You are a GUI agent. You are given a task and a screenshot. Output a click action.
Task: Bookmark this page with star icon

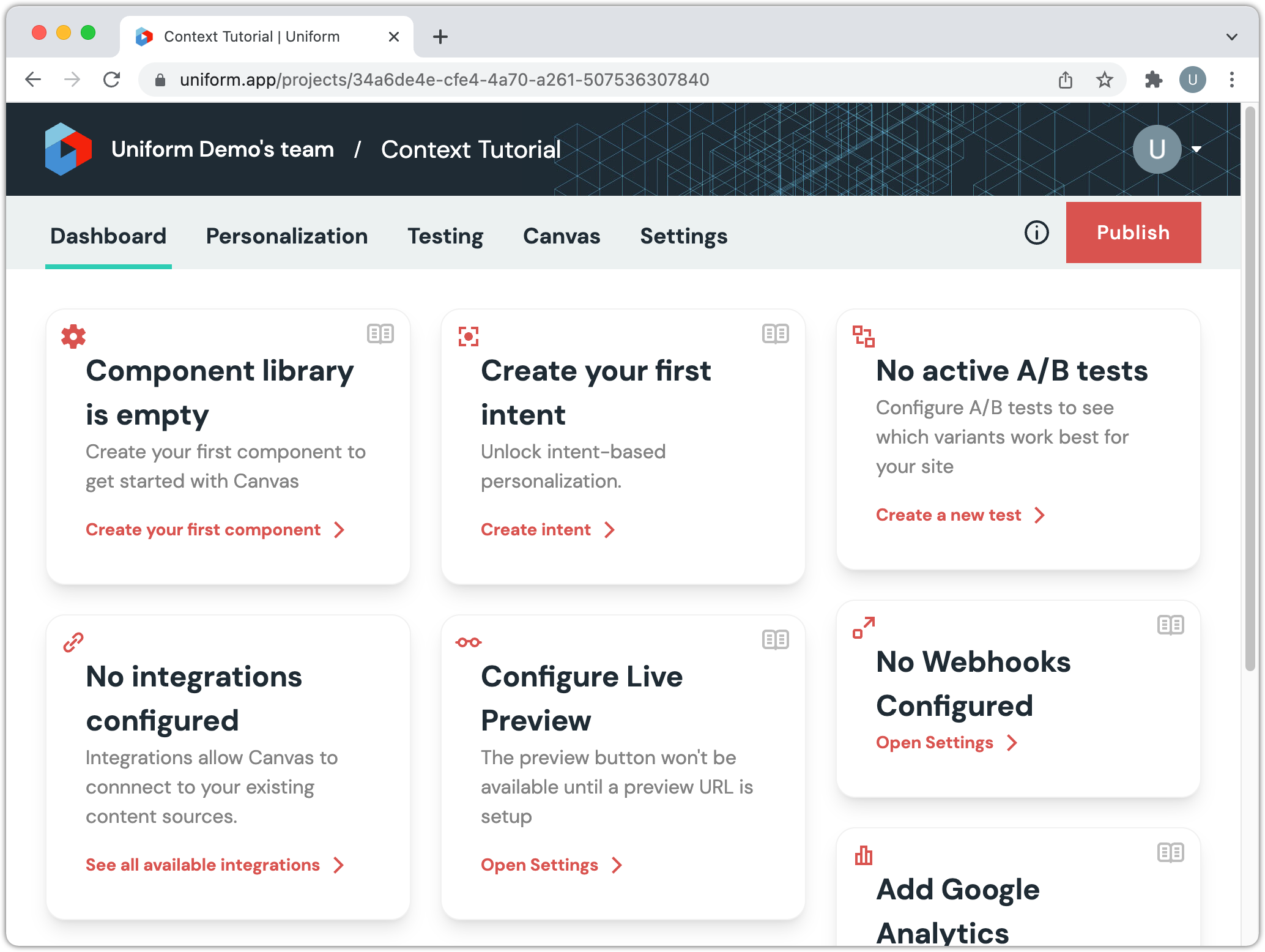point(1104,80)
